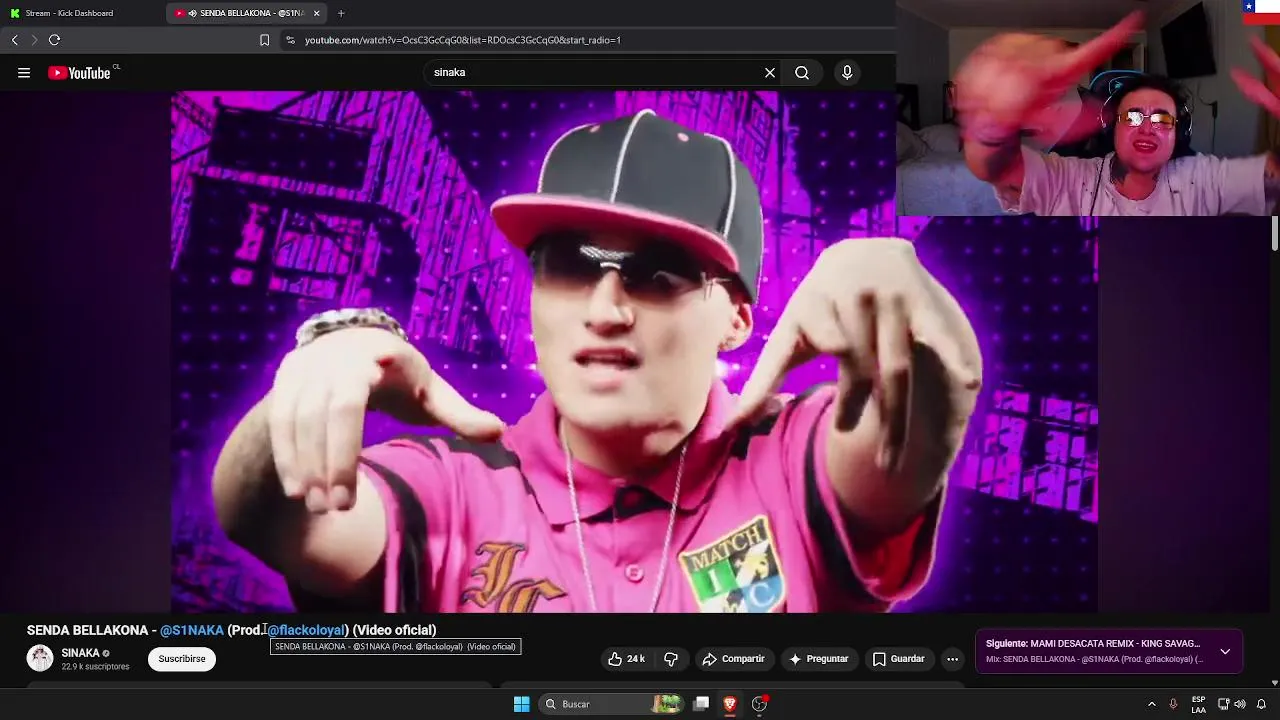Open Task View on the taskbar

(x=701, y=704)
